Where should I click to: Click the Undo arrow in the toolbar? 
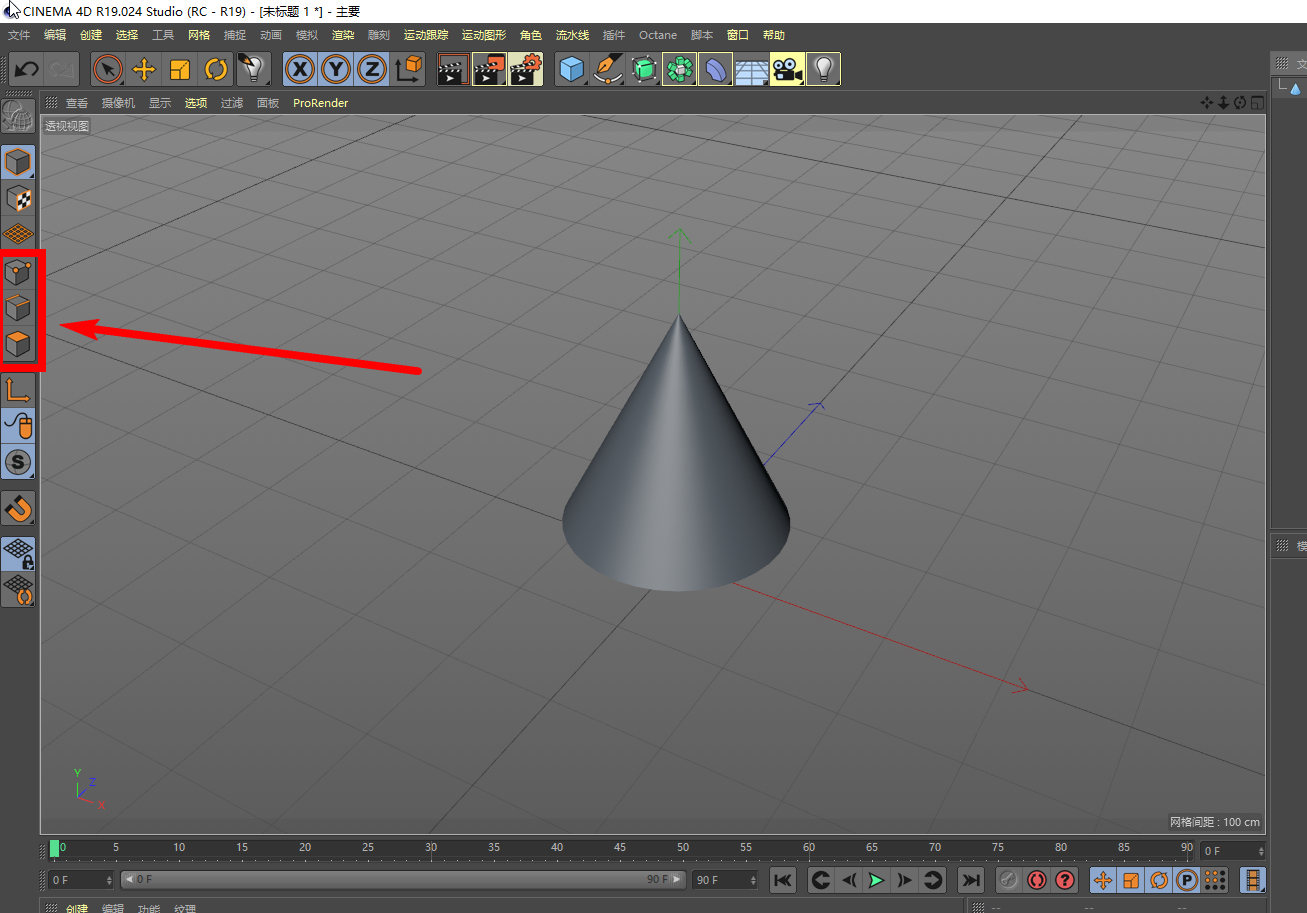[27, 69]
